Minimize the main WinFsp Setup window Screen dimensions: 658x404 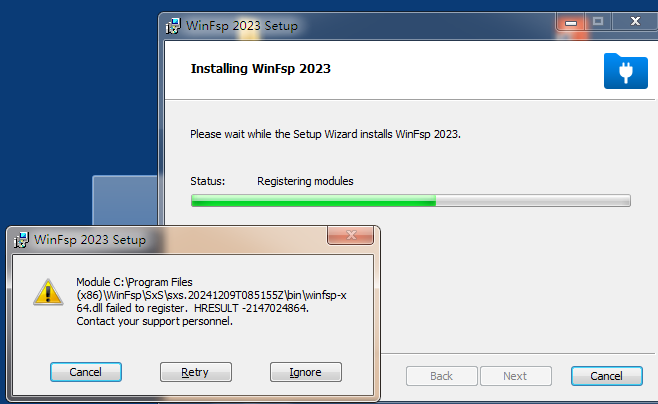(x=570, y=22)
